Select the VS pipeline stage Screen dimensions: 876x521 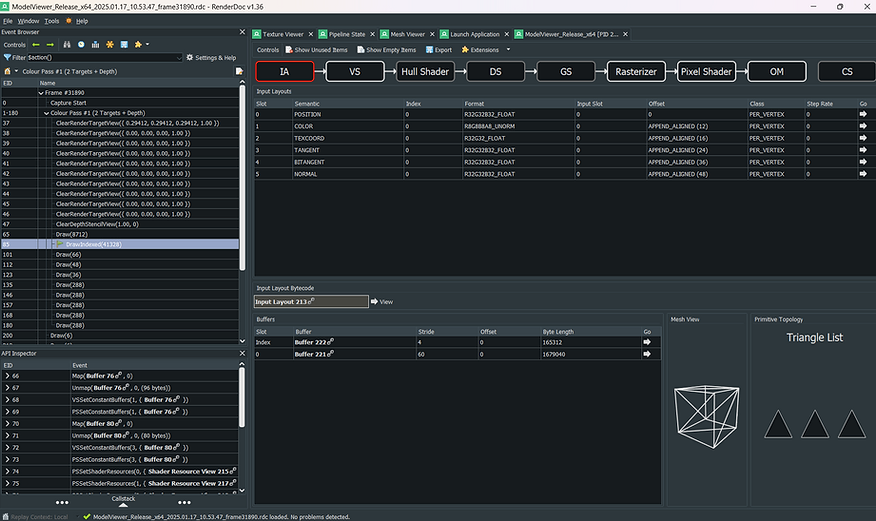point(355,71)
